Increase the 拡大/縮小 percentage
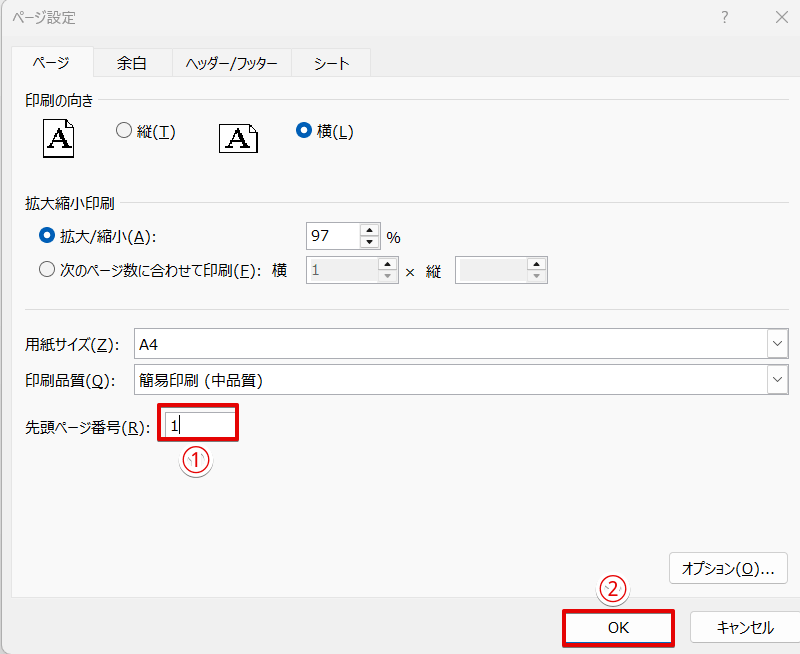 (369, 230)
